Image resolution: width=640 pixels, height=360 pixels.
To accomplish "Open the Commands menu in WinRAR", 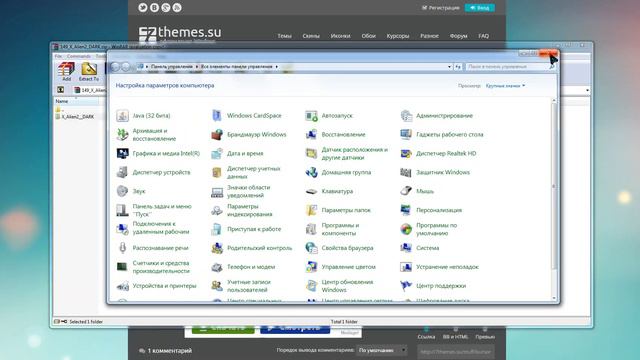I will point(78,56).
